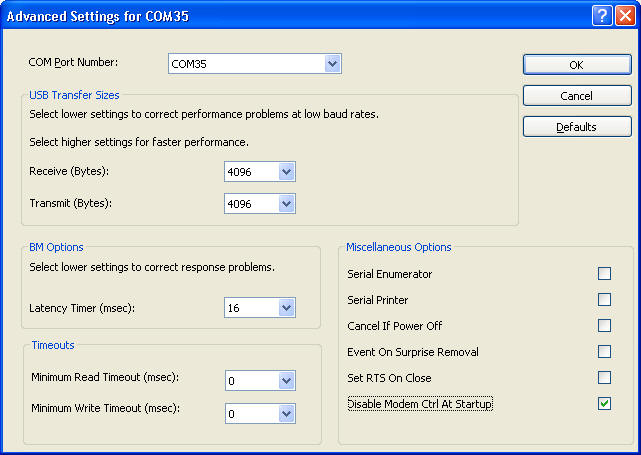Image resolution: width=641 pixels, height=455 pixels.
Task: Click the title bar help question mark icon
Action: pyautogui.click(x=602, y=16)
